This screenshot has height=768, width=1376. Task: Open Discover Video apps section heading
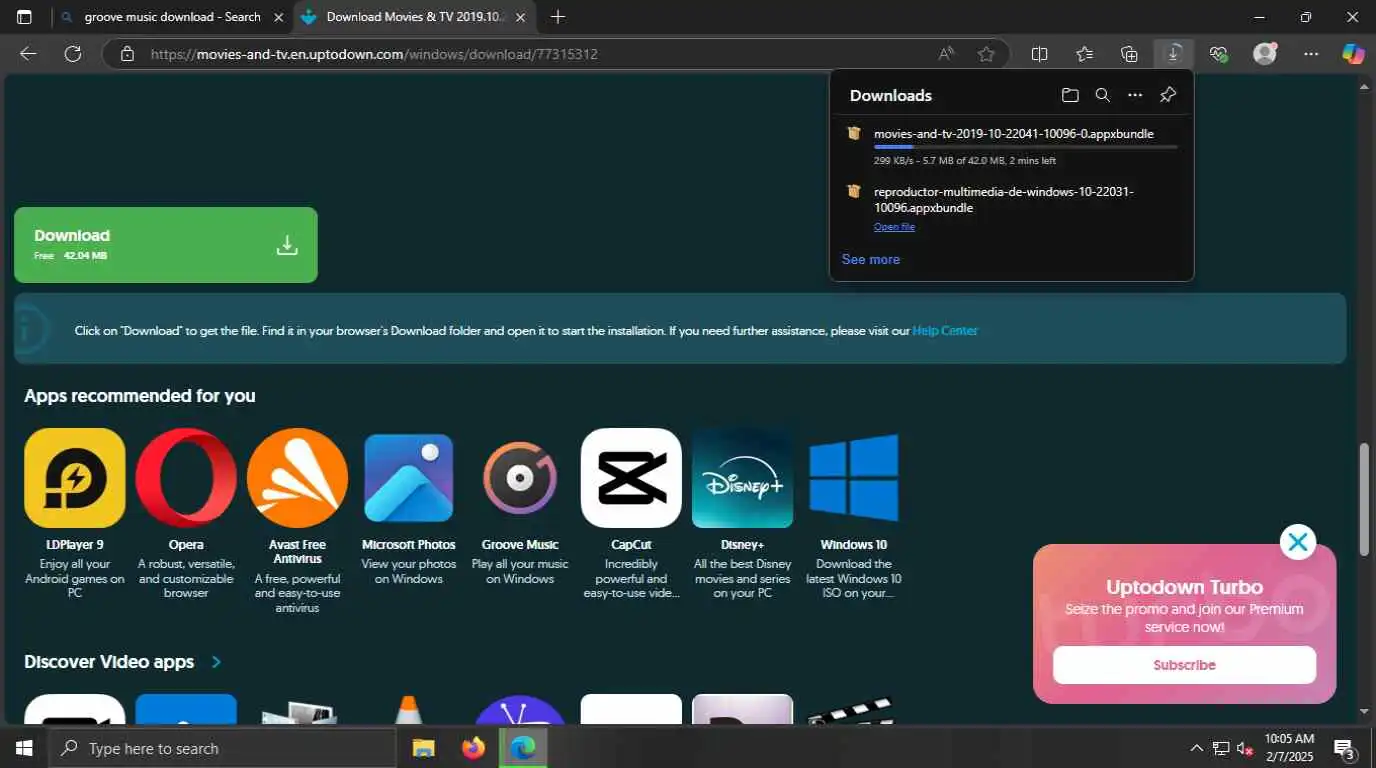click(109, 662)
